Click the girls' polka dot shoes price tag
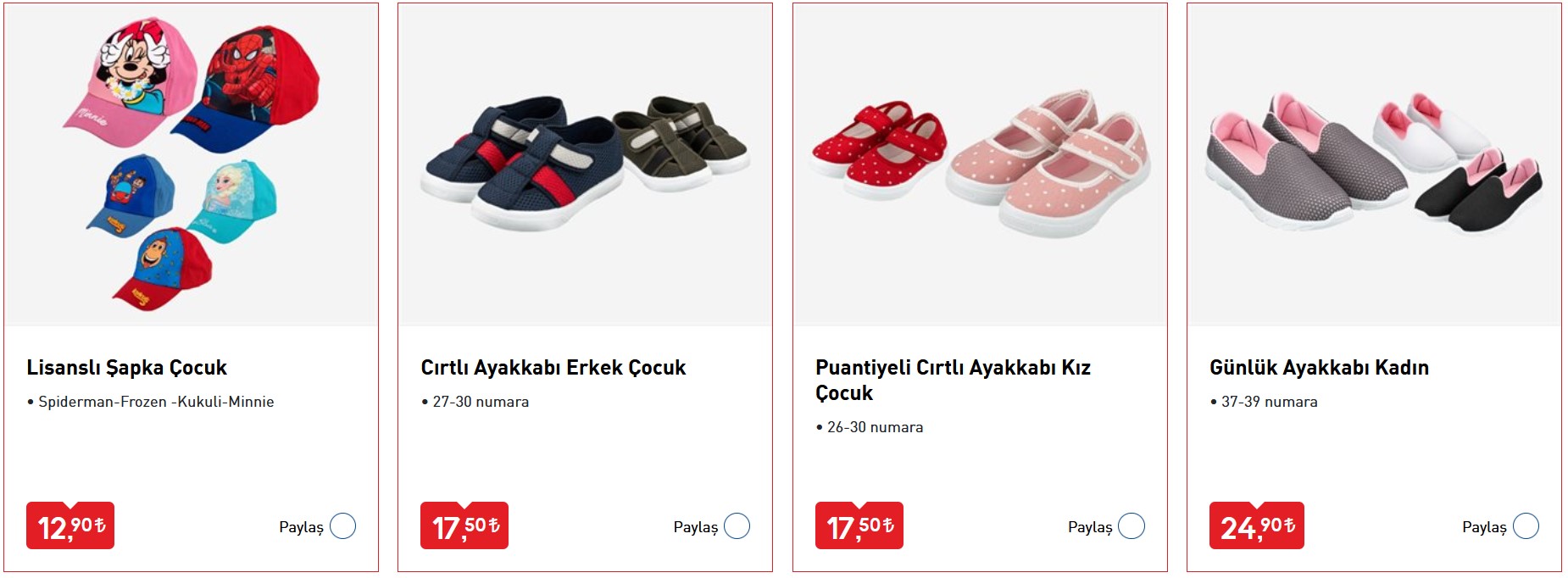Viewport: 1568px width, 578px height. 859,526
